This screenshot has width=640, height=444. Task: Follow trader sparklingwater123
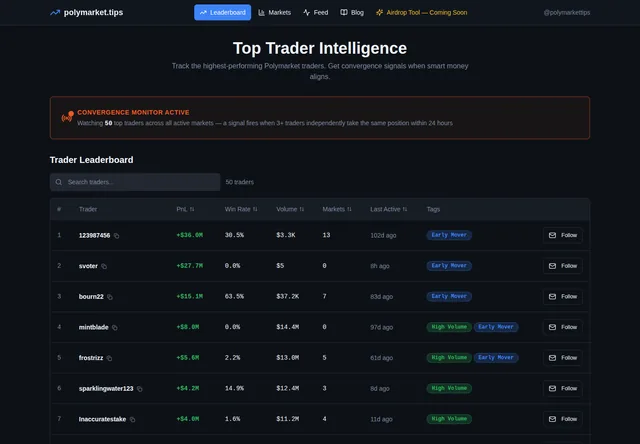[563, 388]
